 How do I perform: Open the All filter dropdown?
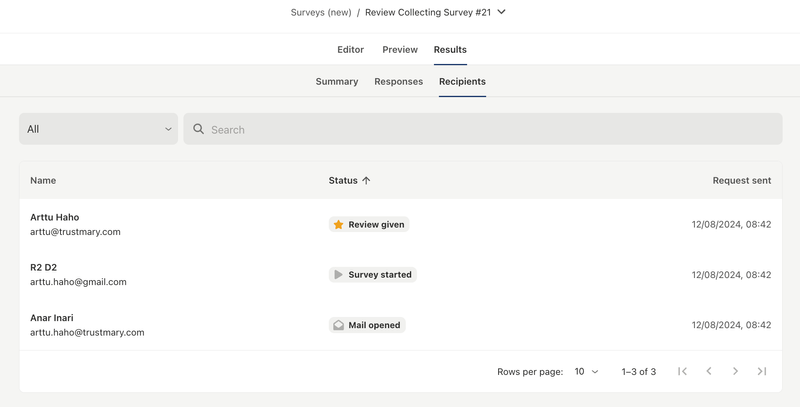98,129
